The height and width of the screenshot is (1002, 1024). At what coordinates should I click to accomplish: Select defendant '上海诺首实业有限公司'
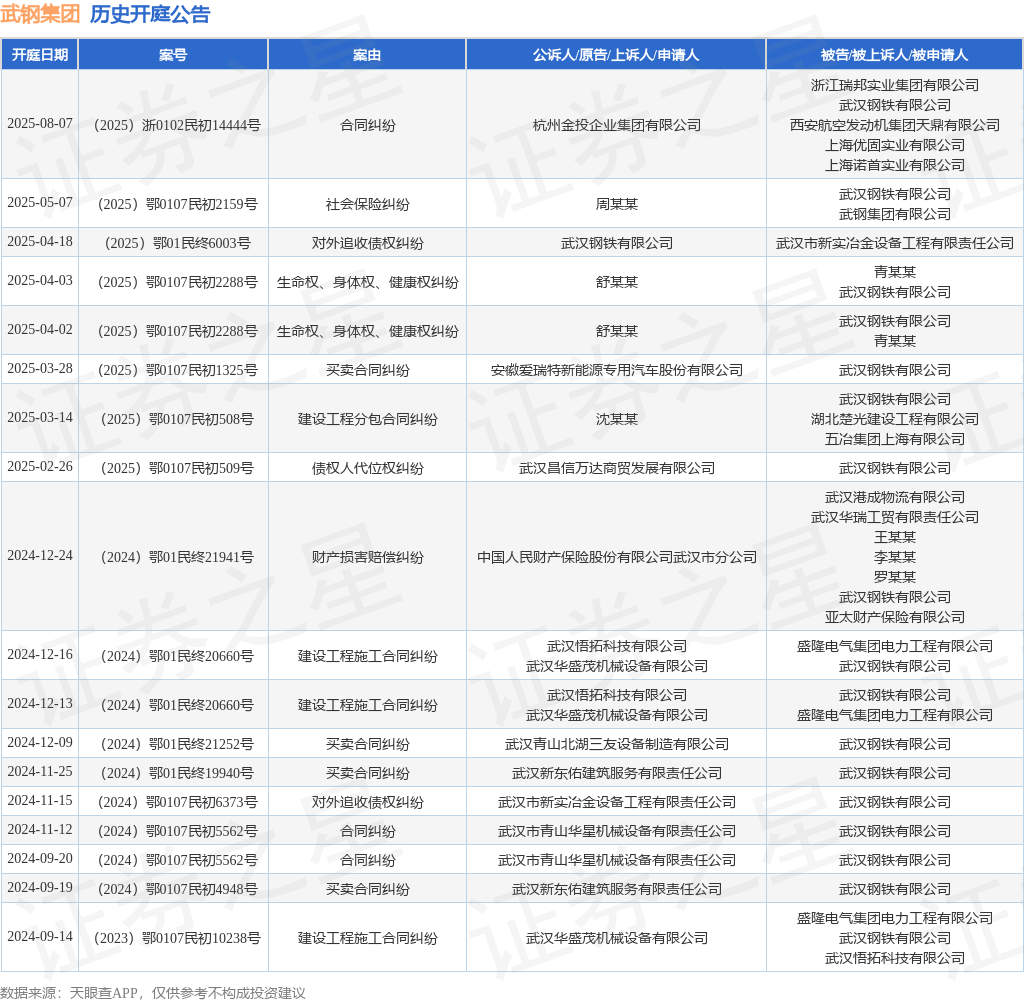pos(895,165)
